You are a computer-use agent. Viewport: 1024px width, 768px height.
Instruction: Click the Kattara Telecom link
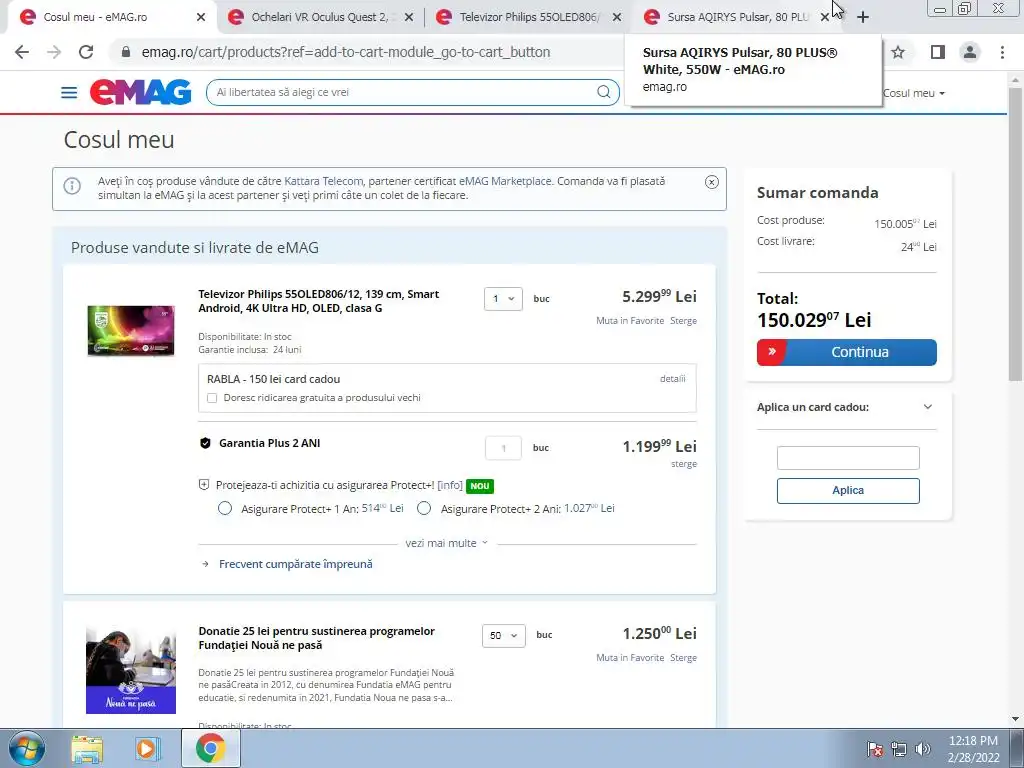[323, 181]
